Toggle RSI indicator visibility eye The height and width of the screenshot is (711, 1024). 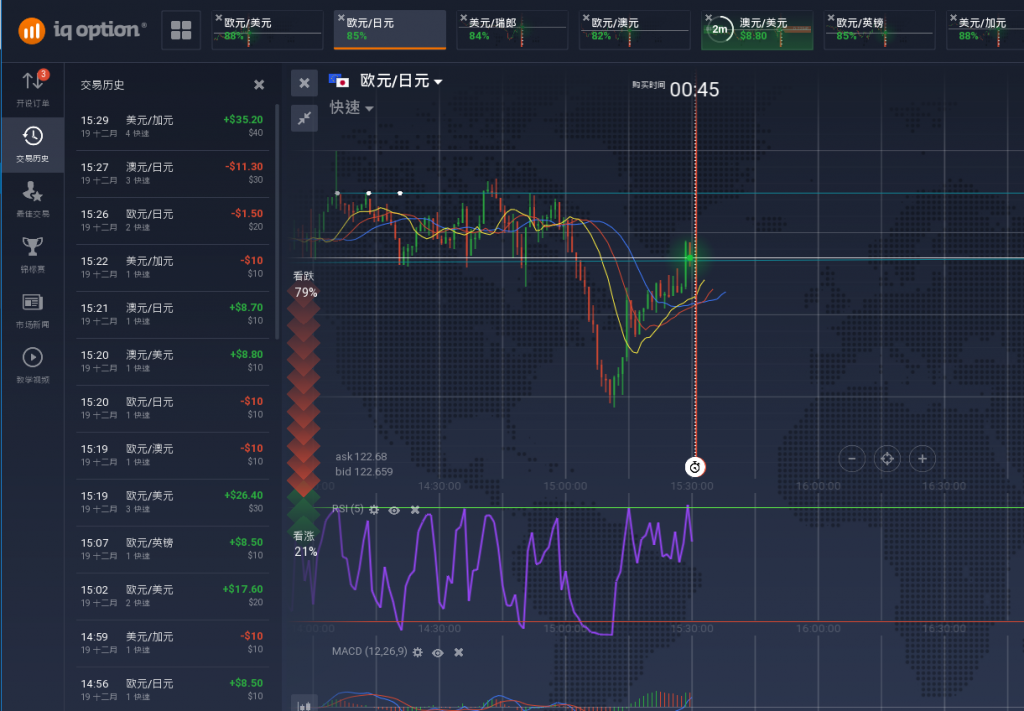point(394,510)
